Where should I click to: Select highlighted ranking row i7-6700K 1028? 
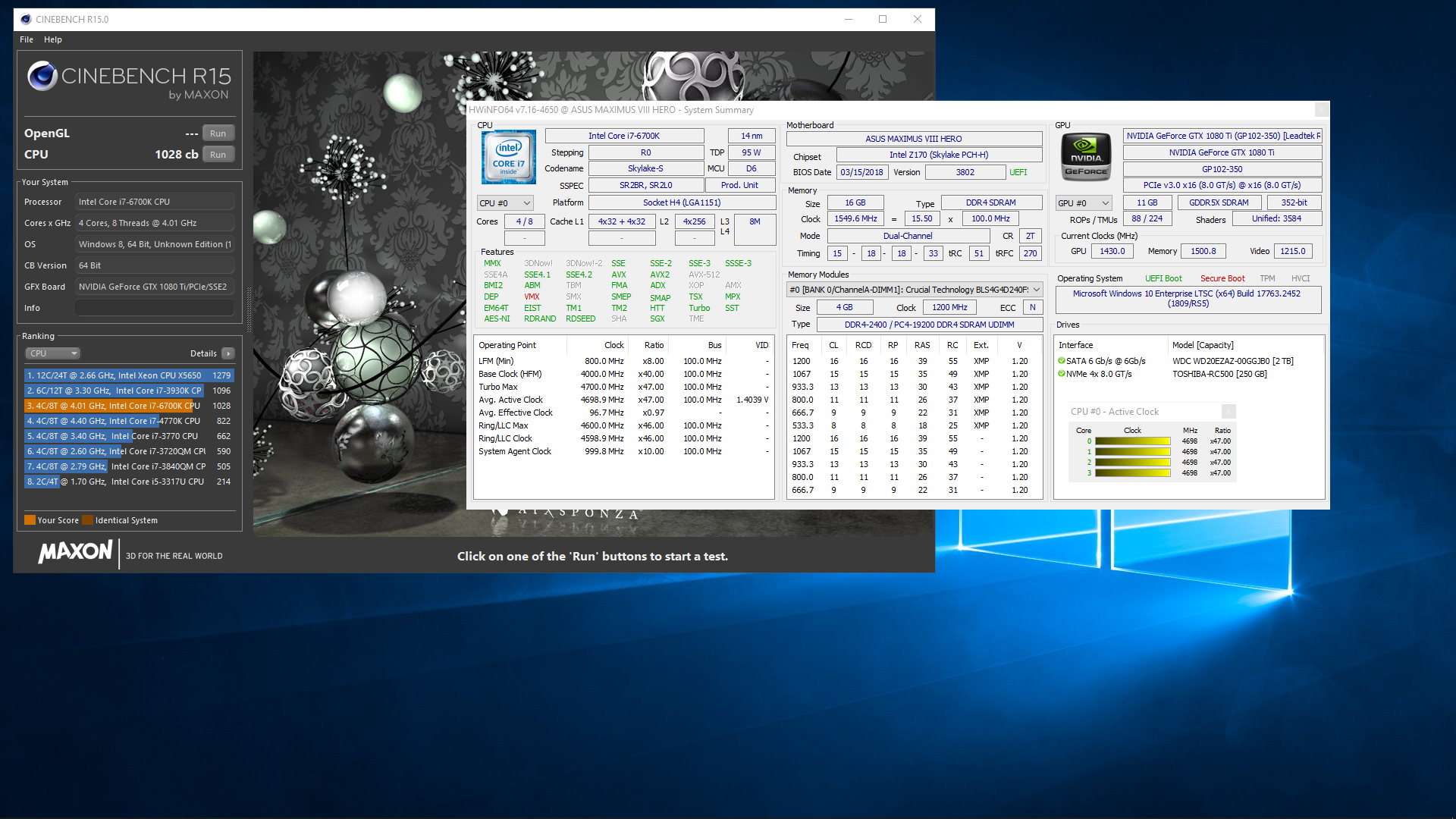pyautogui.click(x=129, y=406)
